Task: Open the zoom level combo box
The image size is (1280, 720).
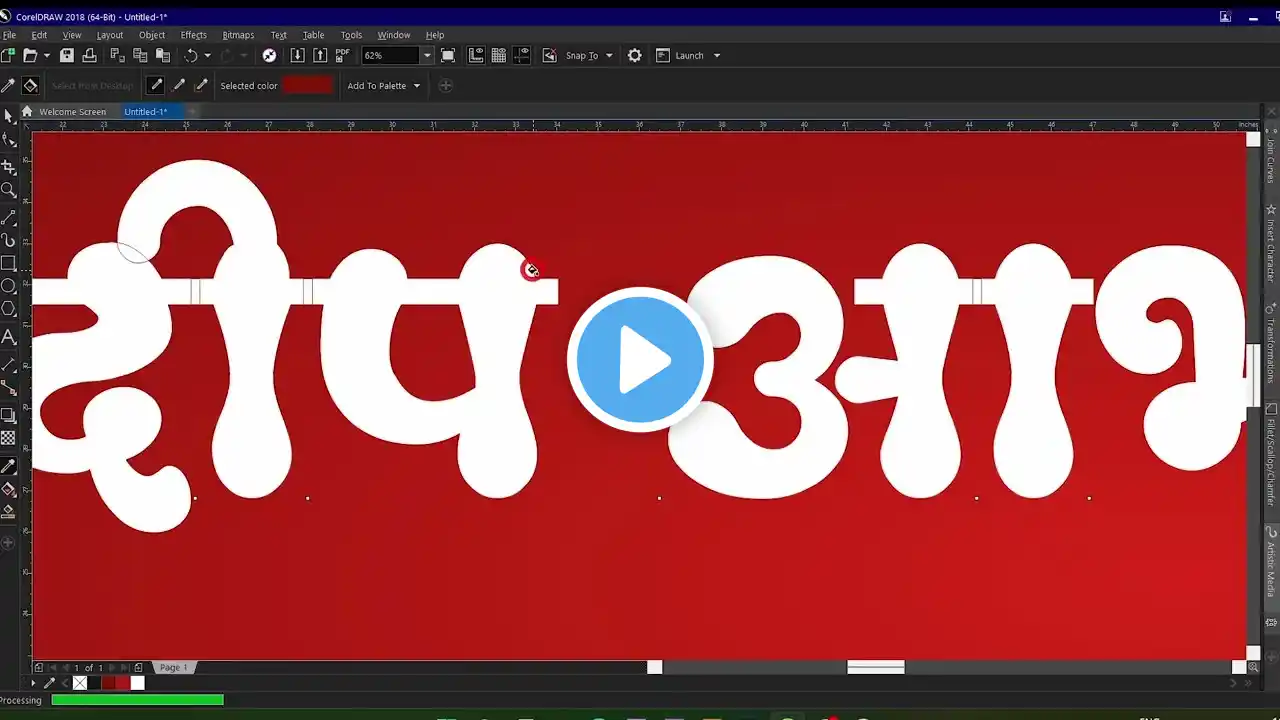Action: point(427,55)
